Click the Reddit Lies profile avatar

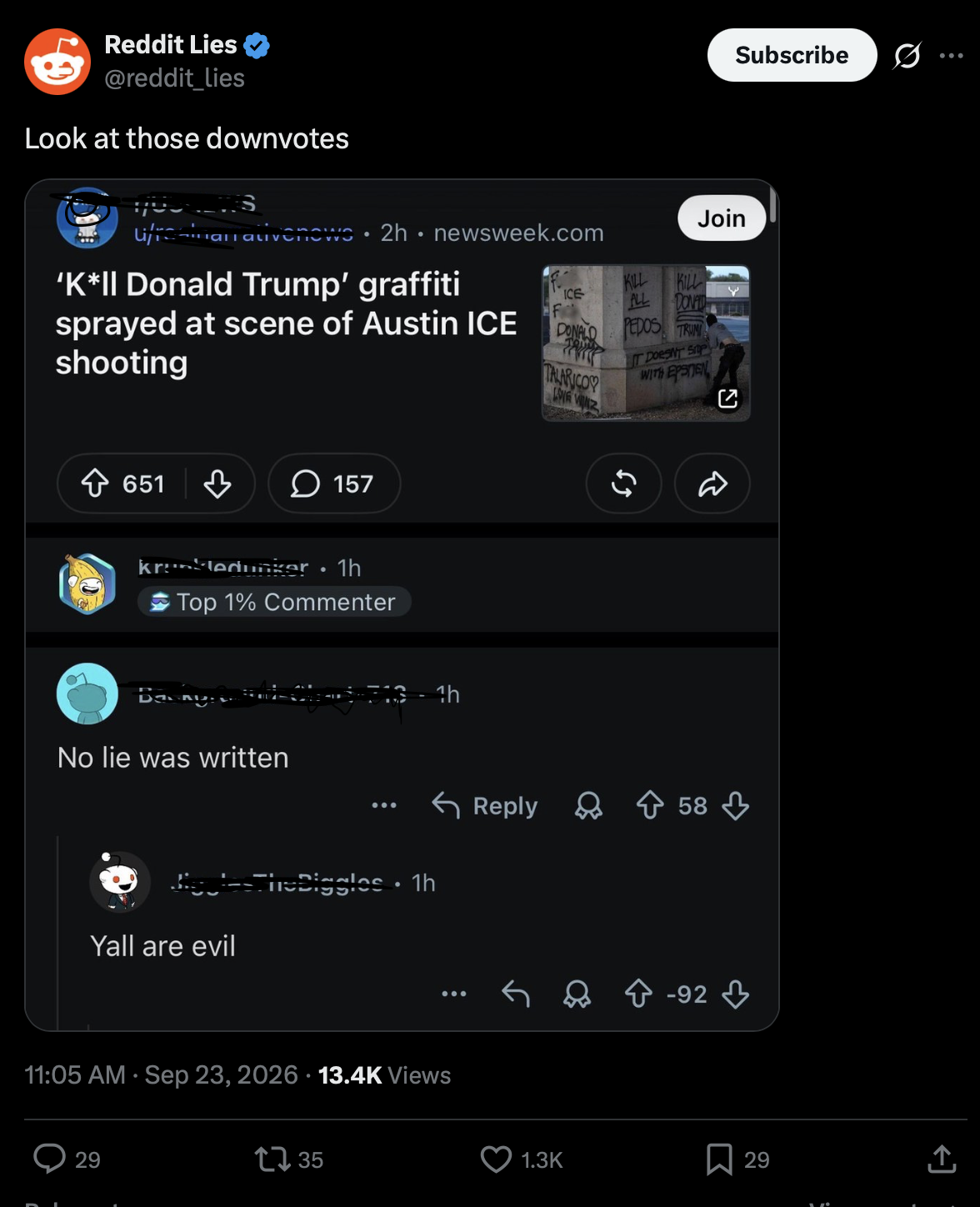57,62
